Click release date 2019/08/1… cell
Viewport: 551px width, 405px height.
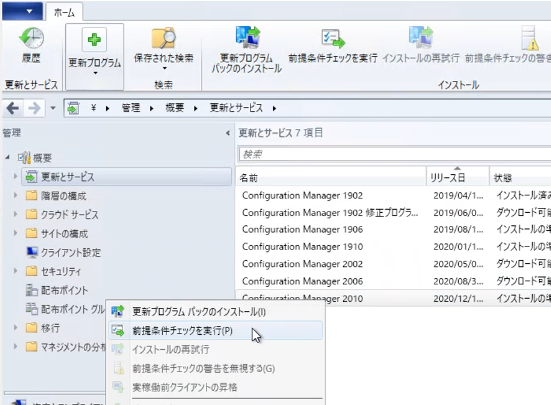point(458,229)
